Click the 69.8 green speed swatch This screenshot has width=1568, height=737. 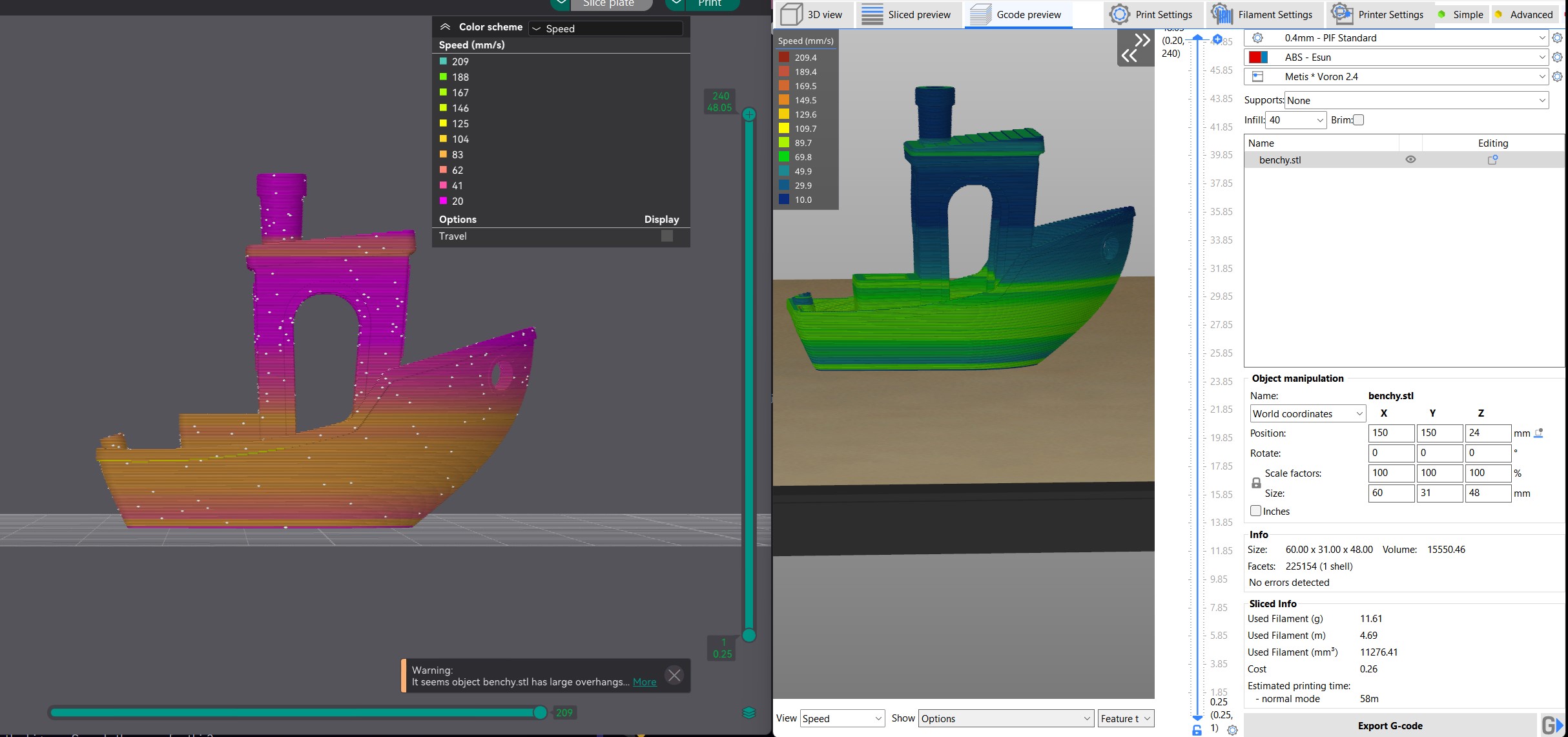pos(784,157)
